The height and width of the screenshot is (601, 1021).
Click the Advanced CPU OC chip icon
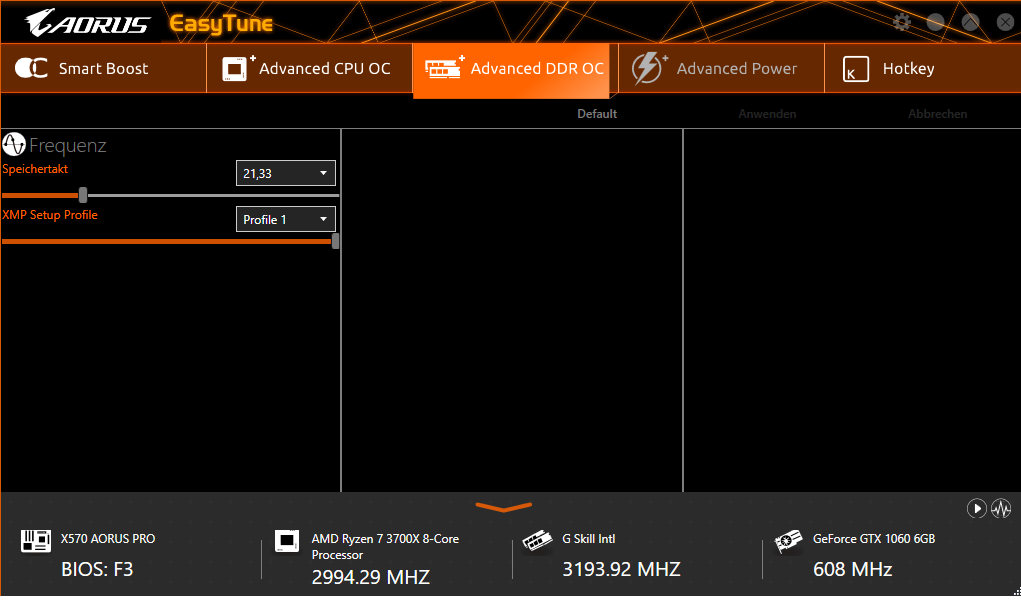tap(238, 68)
